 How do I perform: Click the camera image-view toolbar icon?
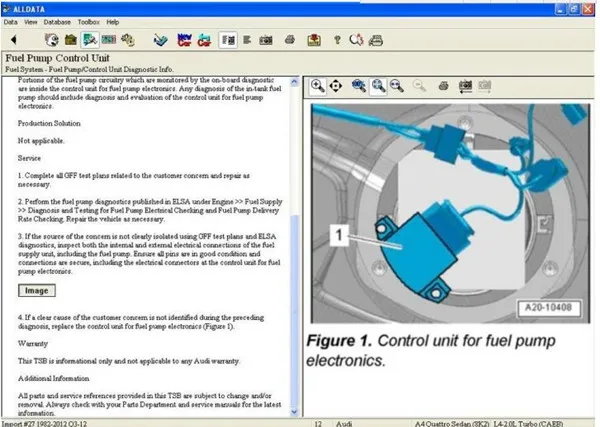pyautogui.click(x=266, y=40)
